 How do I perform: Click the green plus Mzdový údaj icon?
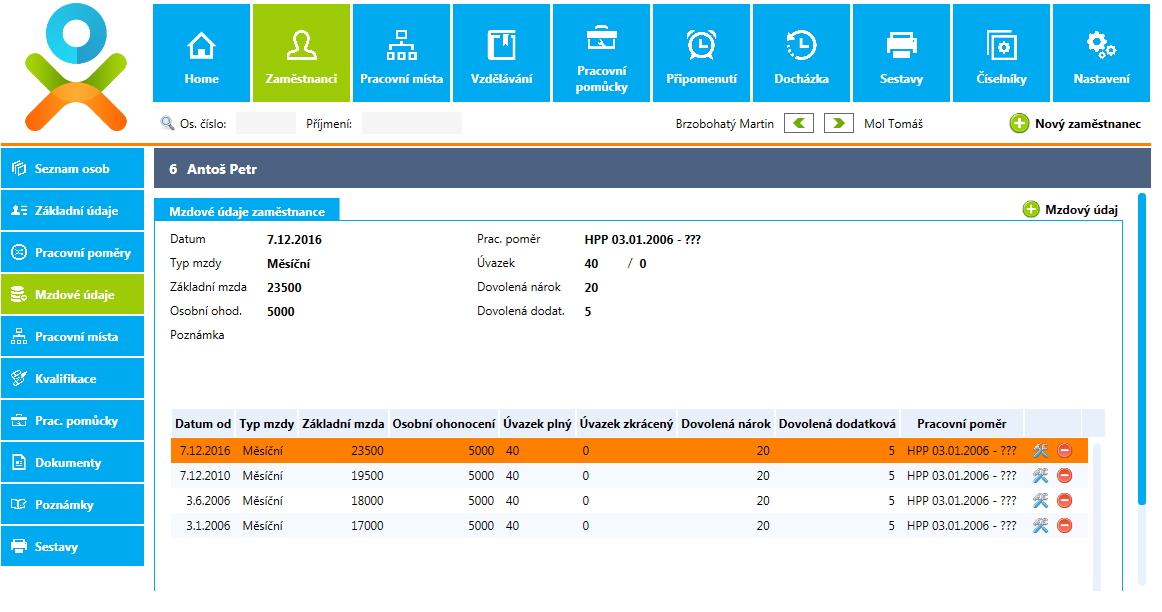tap(1031, 210)
